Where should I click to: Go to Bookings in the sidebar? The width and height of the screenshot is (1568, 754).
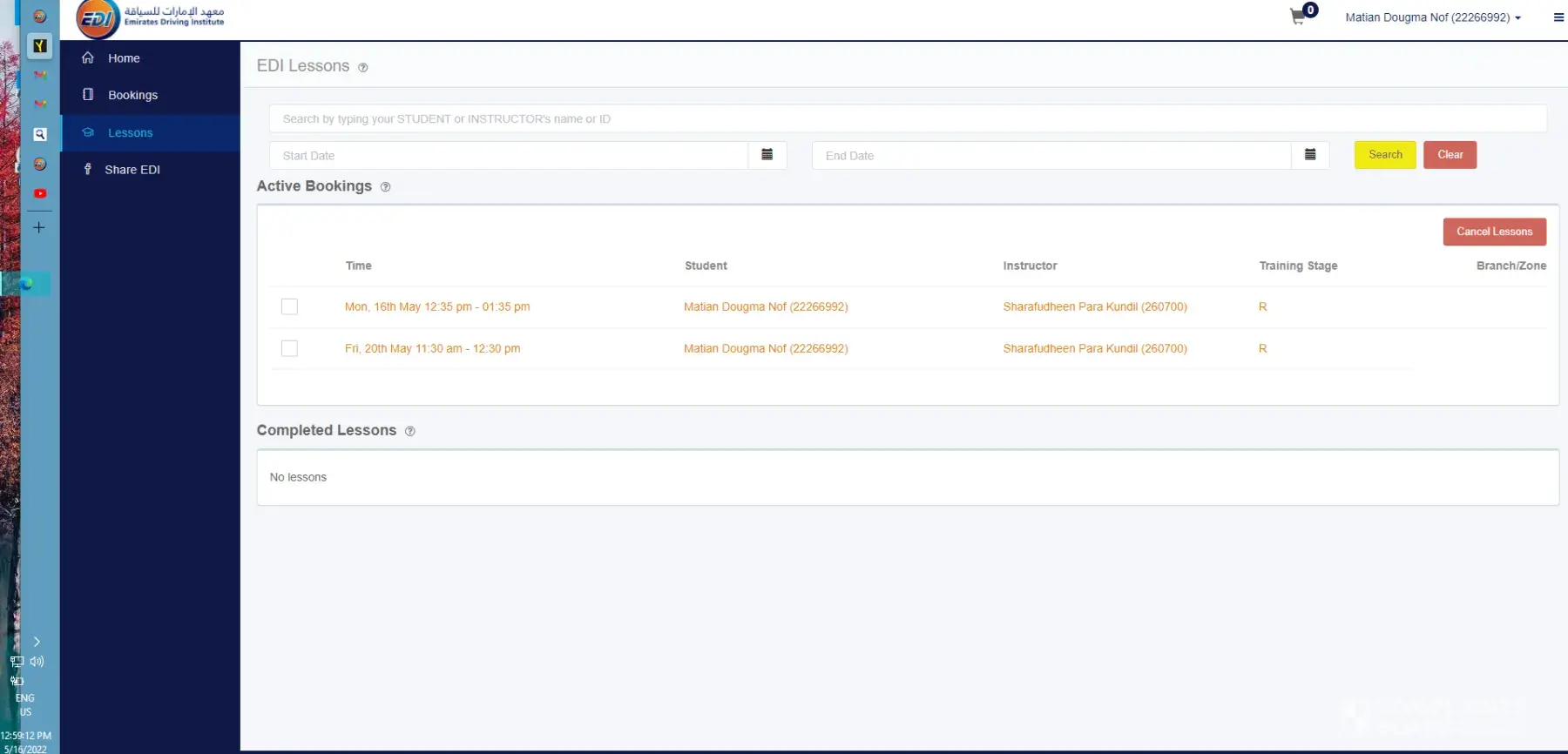132,95
